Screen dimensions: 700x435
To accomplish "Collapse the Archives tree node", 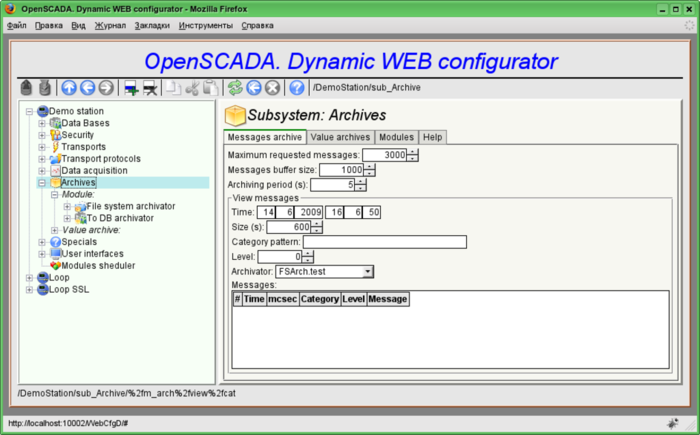I will [x=42, y=183].
